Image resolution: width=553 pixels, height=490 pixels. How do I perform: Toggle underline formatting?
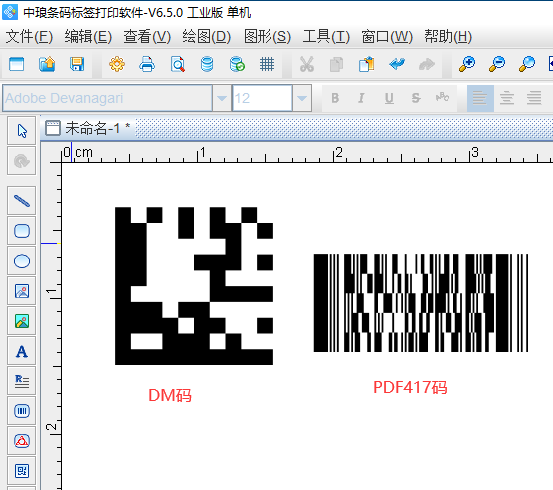389,98
